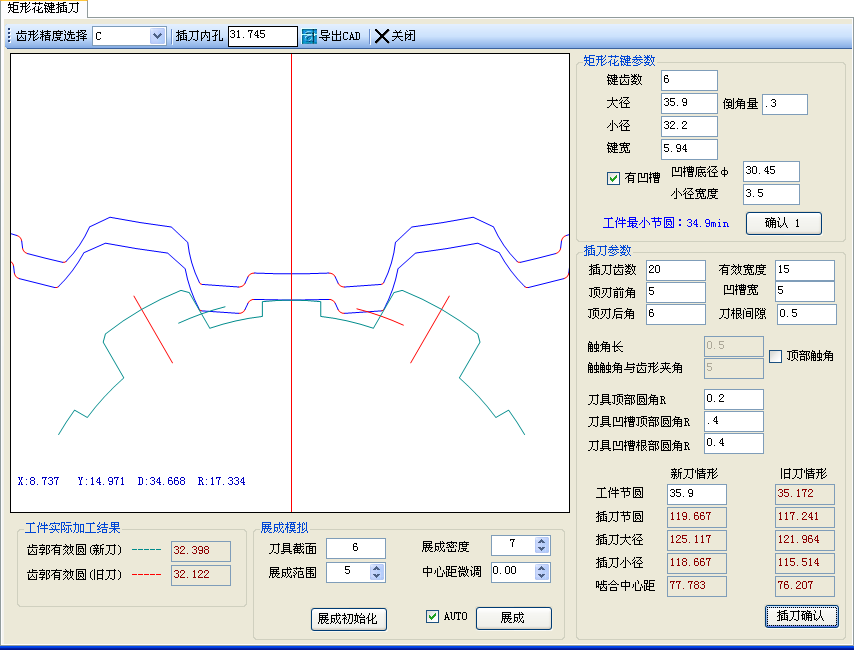This screenshot has width=854, height=650.
Task: Click the 凹槽宽 input field
Action: [x=805, y=291]
